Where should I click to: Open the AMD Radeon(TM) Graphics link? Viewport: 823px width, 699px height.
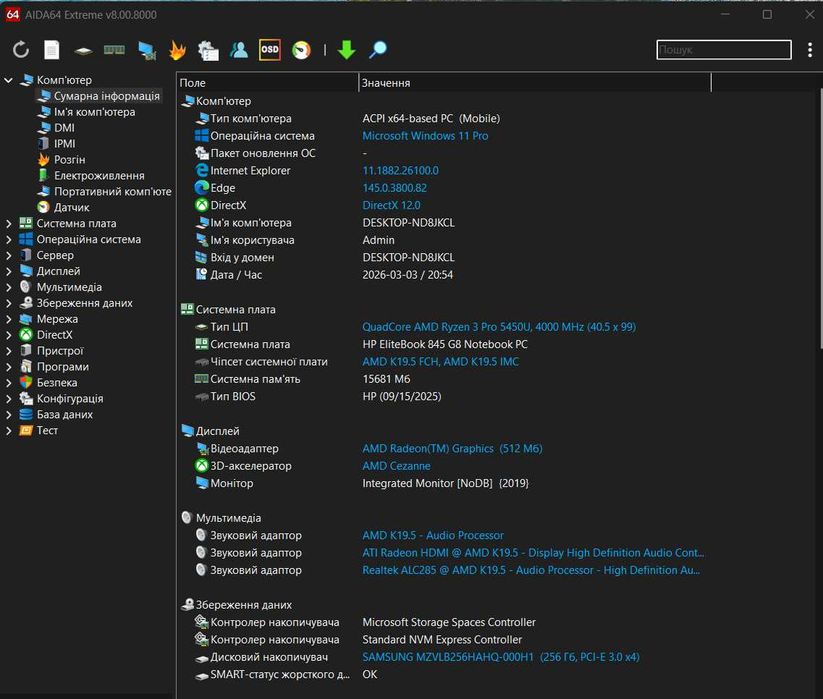pos(452,449)
